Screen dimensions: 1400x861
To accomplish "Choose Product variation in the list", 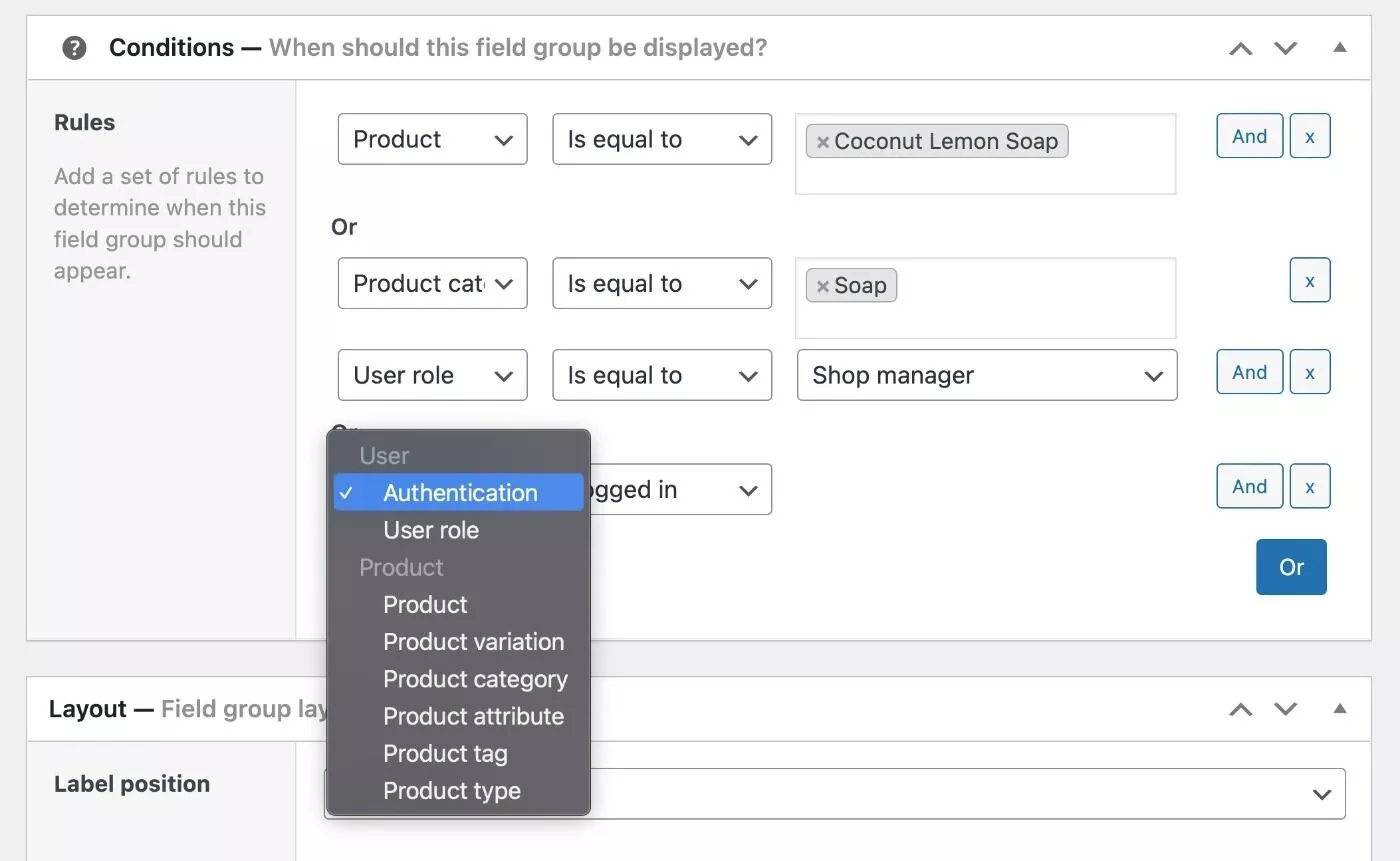I will tap(459, 641).
